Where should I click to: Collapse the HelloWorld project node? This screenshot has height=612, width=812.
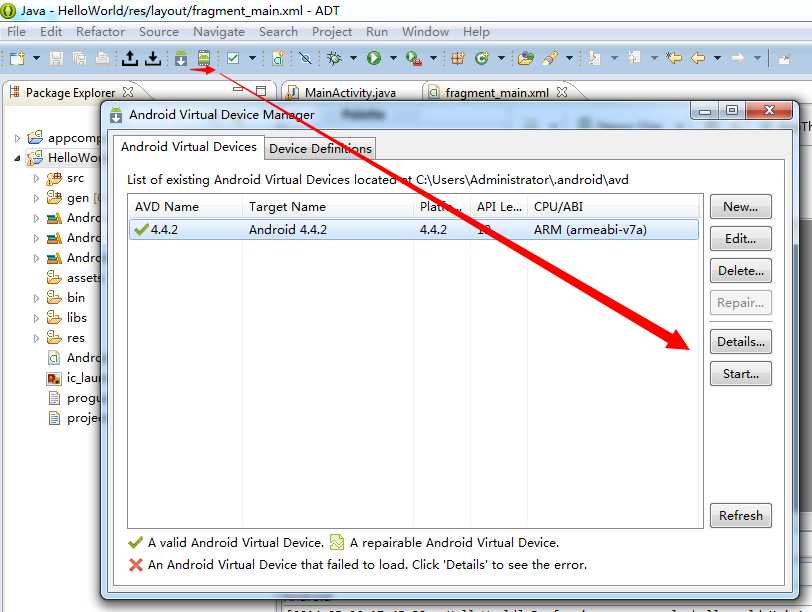(x=18, y=158)
